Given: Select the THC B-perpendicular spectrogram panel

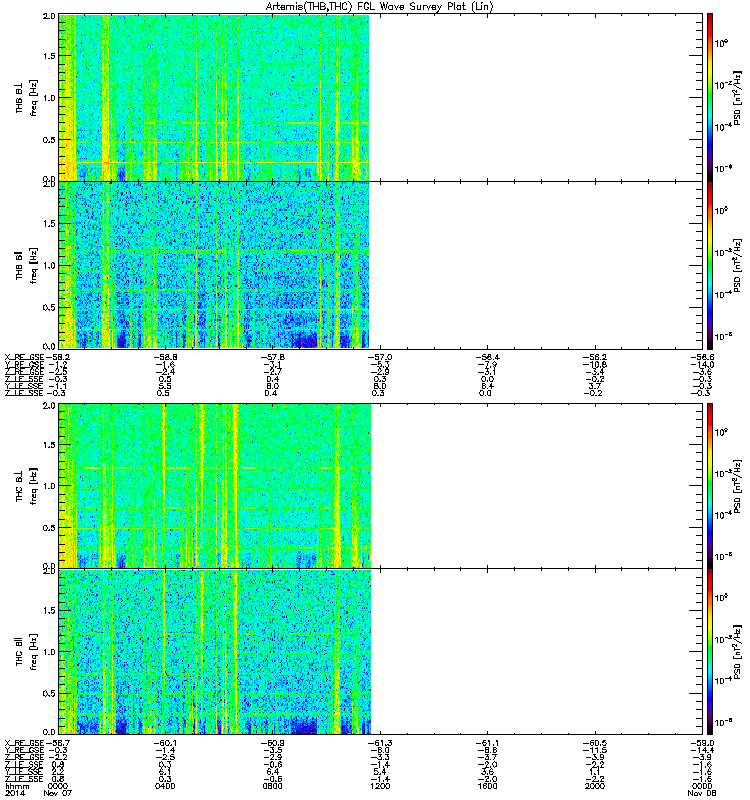Looking at the screenshot, I should pos(381,486).
